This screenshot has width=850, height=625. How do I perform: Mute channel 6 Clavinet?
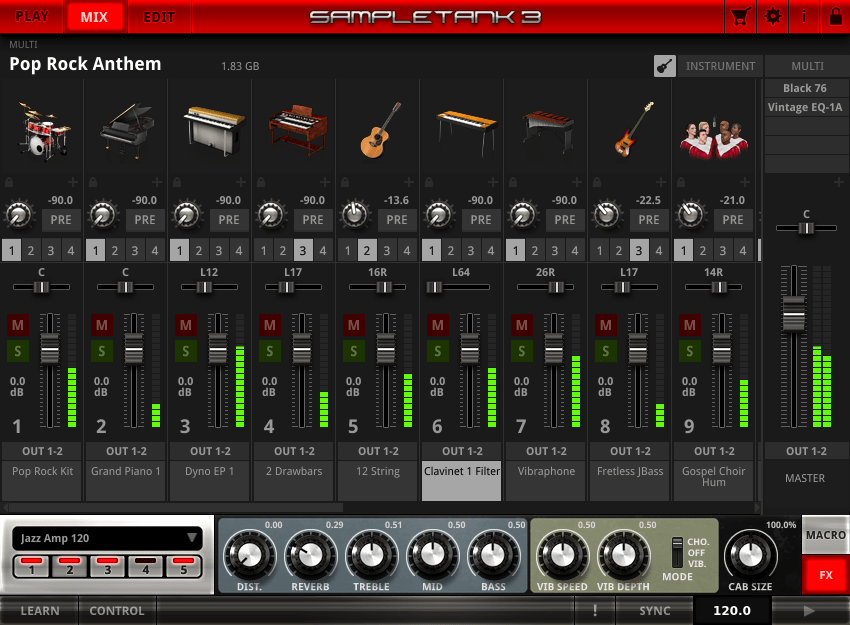437,325
